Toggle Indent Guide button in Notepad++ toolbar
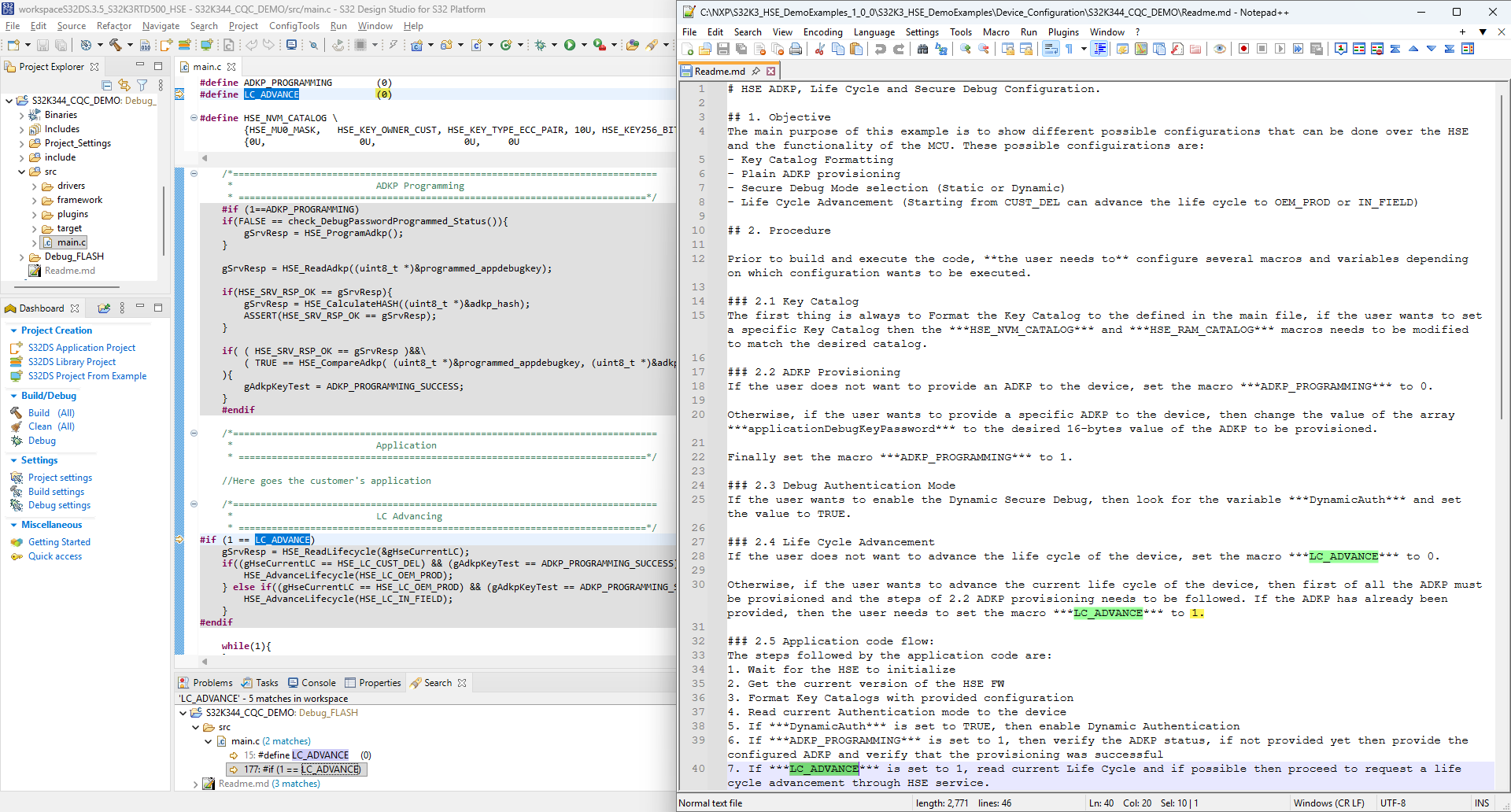The width and height of the screenshot is (1511, 812). pyautogui.click(x=1099, y=49)
